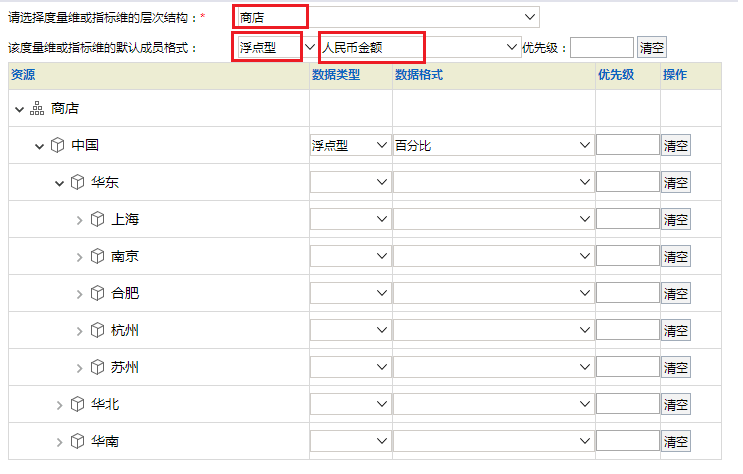Collapse the 中国 tree node
This screenshot has width=743, height=474.
coord(39,146)
